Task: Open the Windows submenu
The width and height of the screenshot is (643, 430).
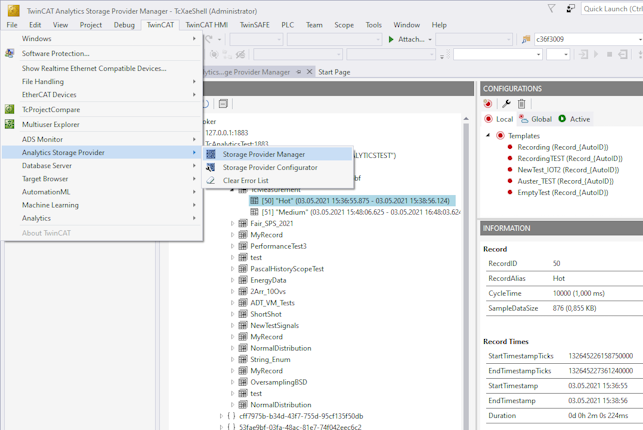Action: [x=103, y=39]
